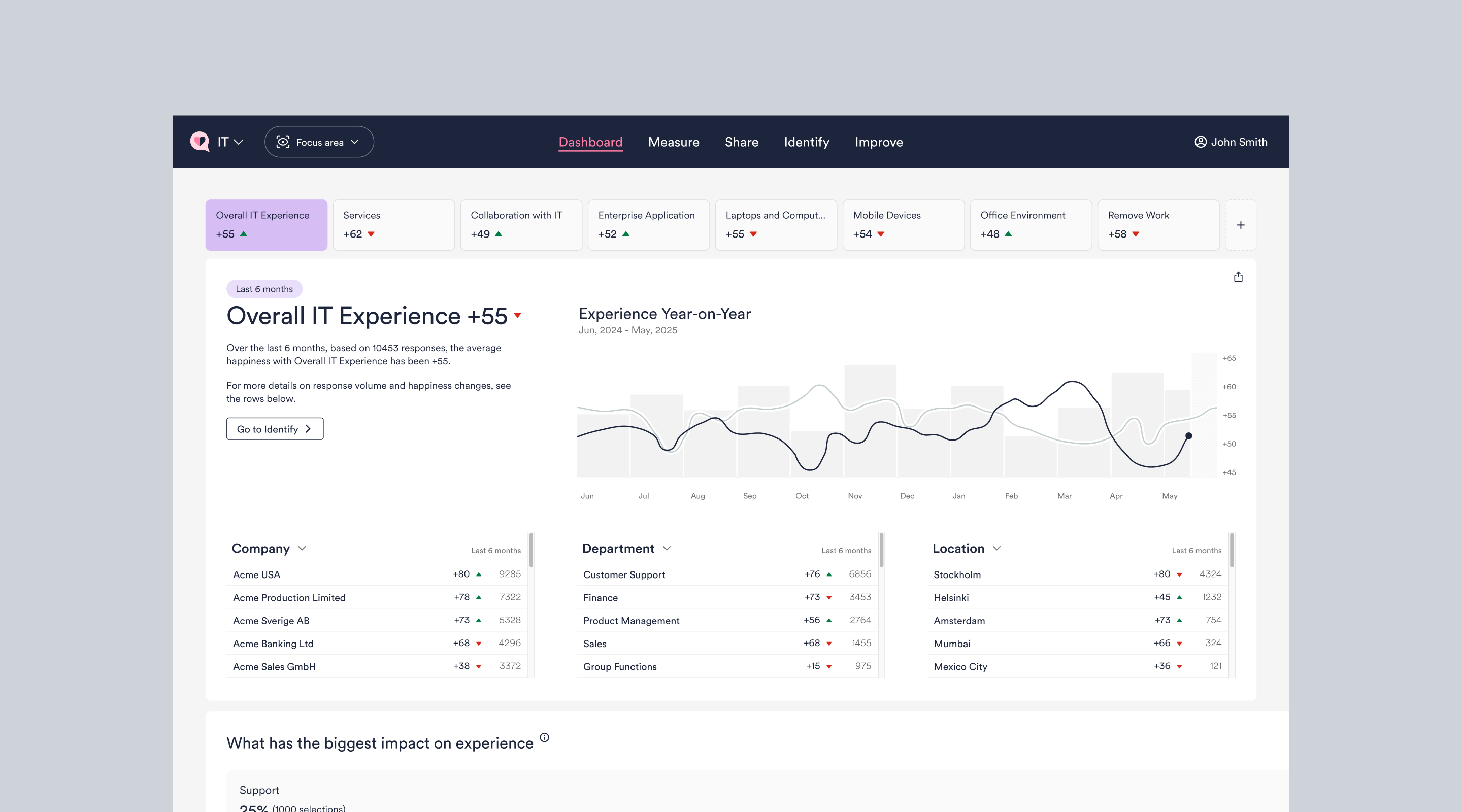Viewport: 1462px width, 812px height.
Task: Open the Improve tab
Action: (879, 142)
